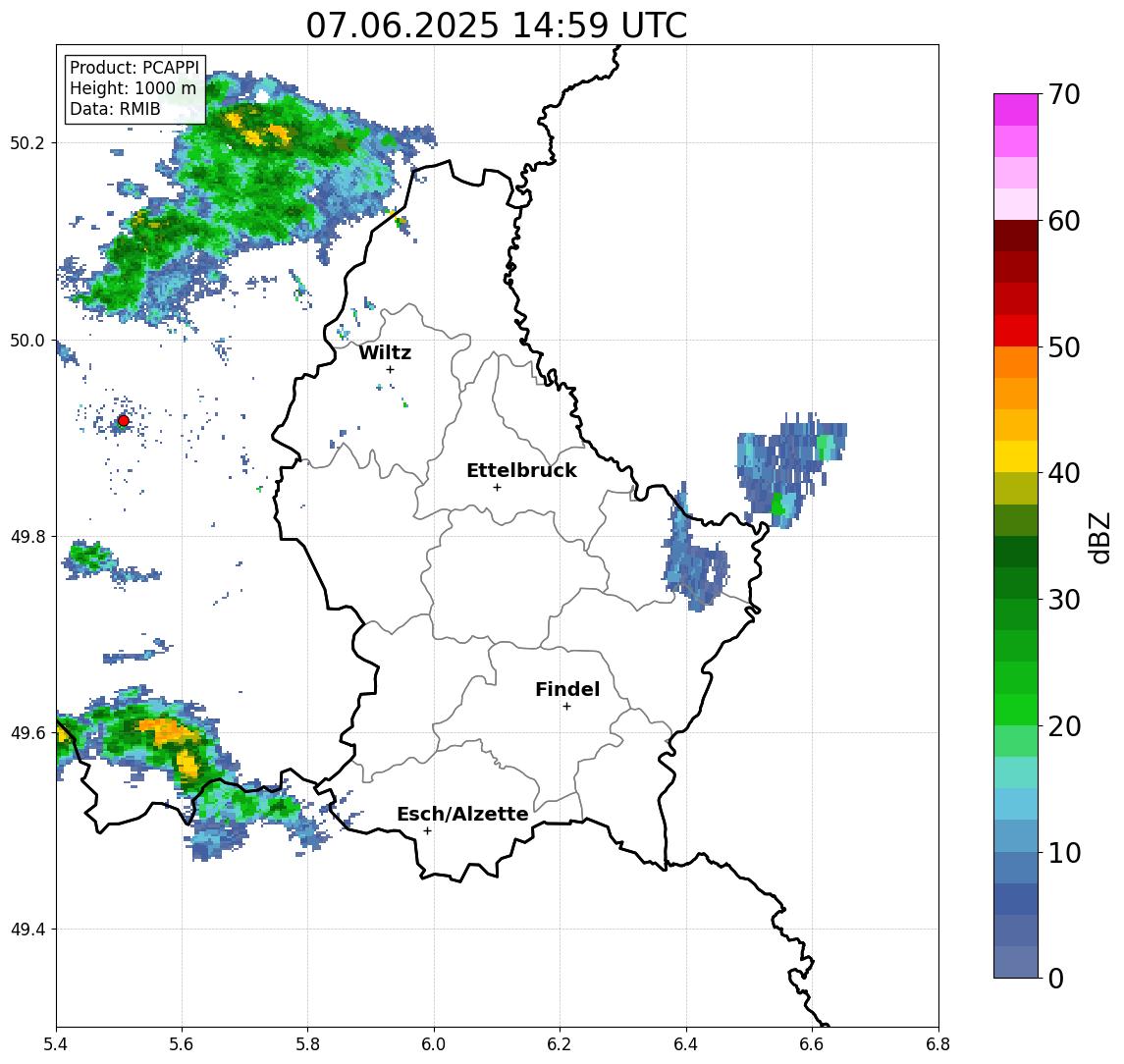Image resolution: width=1124 pixels, height=1064 pixels.
Task: Click the Findel city label
Action: pyautogui.click(x=567, y=689)
